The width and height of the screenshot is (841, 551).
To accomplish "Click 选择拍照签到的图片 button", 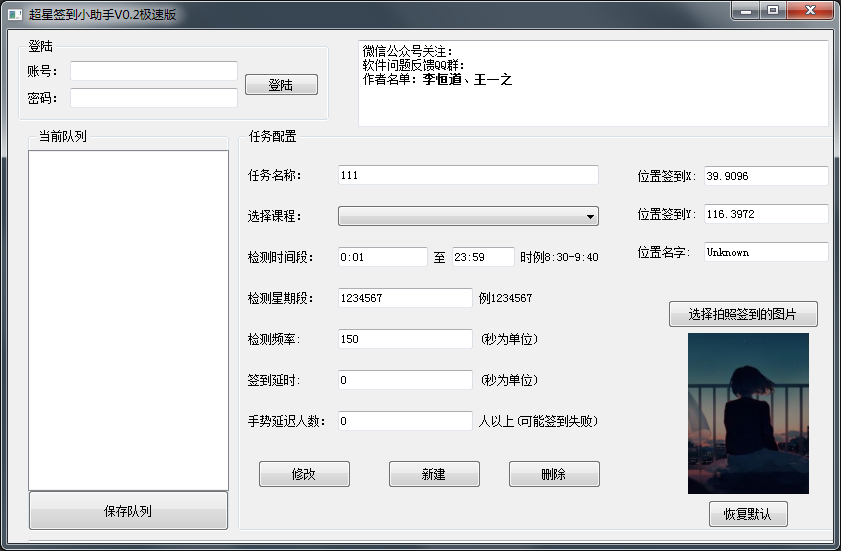I will (x=743, y=314).
